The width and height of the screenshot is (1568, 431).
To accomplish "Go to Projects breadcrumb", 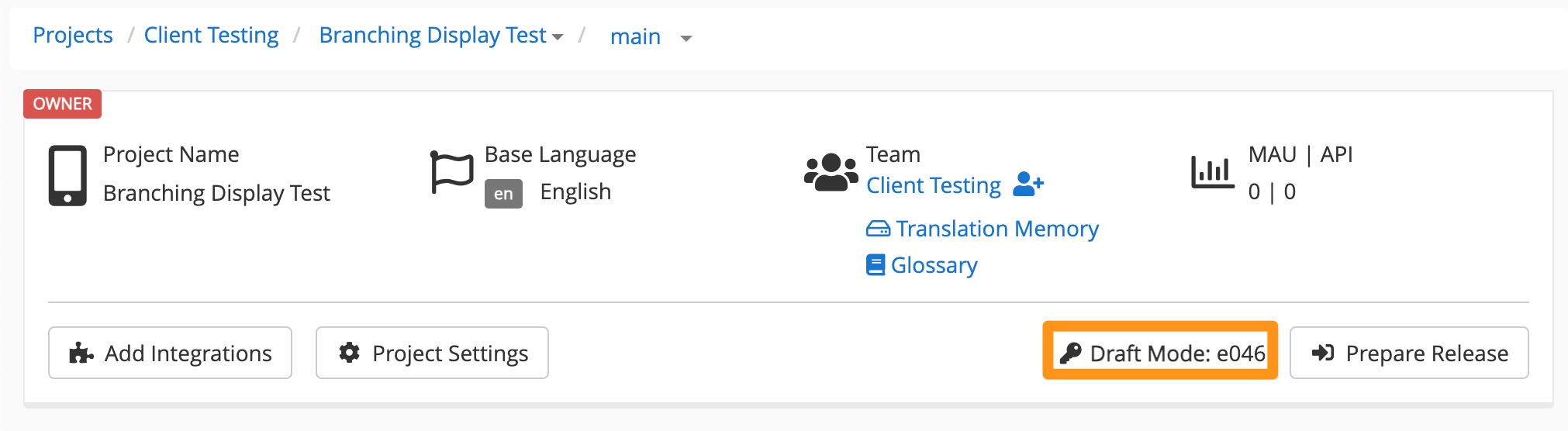I will click(73, 35).
